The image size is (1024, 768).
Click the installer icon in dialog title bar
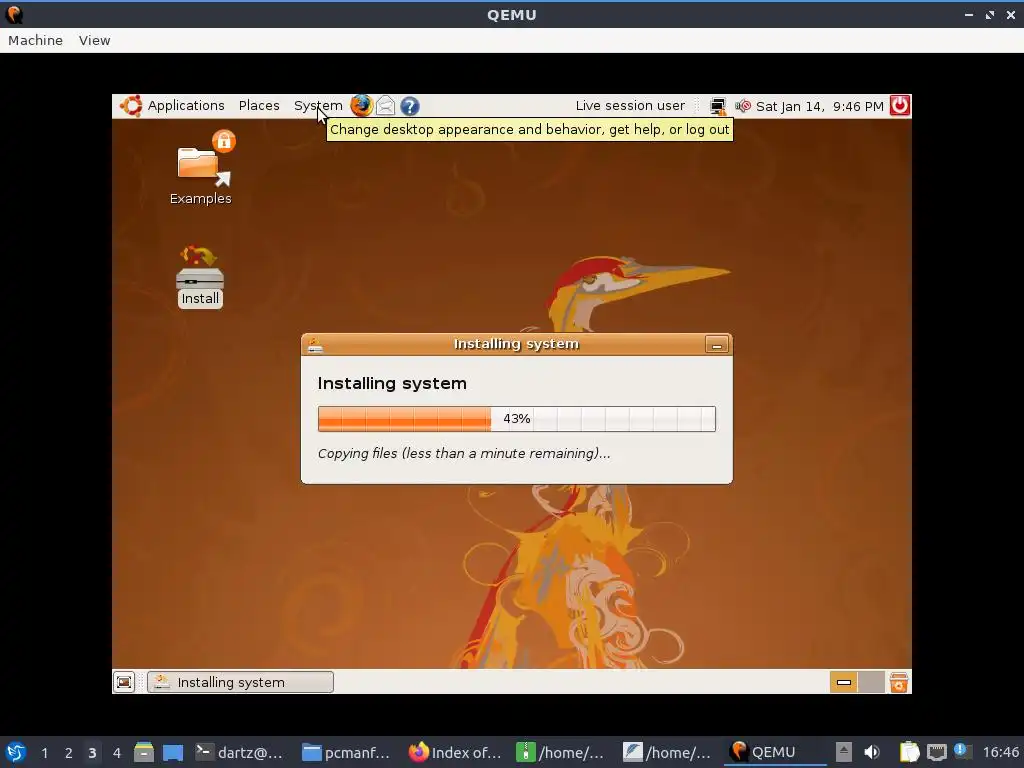pyautogui.click(x=315, y=345)
